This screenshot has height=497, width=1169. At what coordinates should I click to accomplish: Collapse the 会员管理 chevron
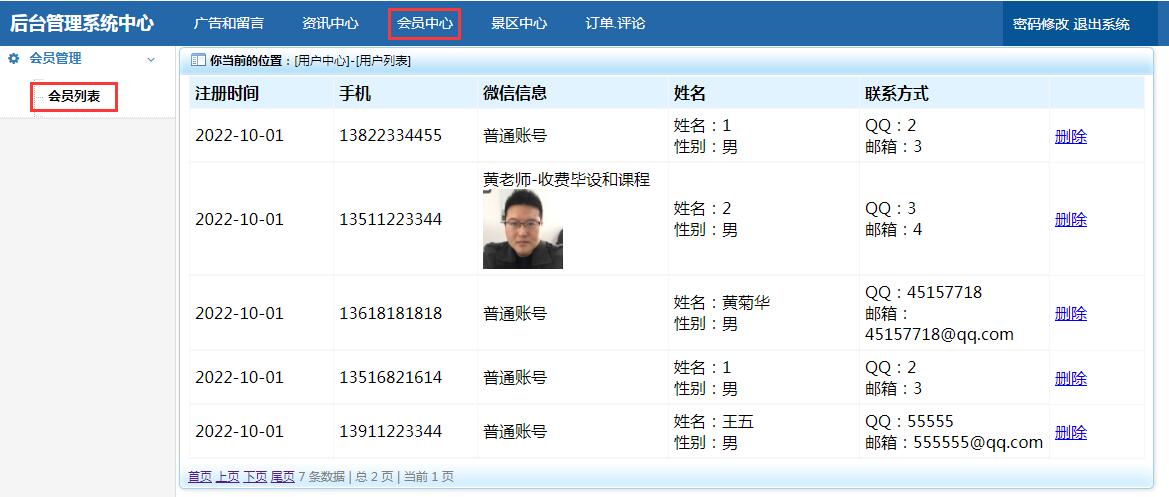point(151,60)
